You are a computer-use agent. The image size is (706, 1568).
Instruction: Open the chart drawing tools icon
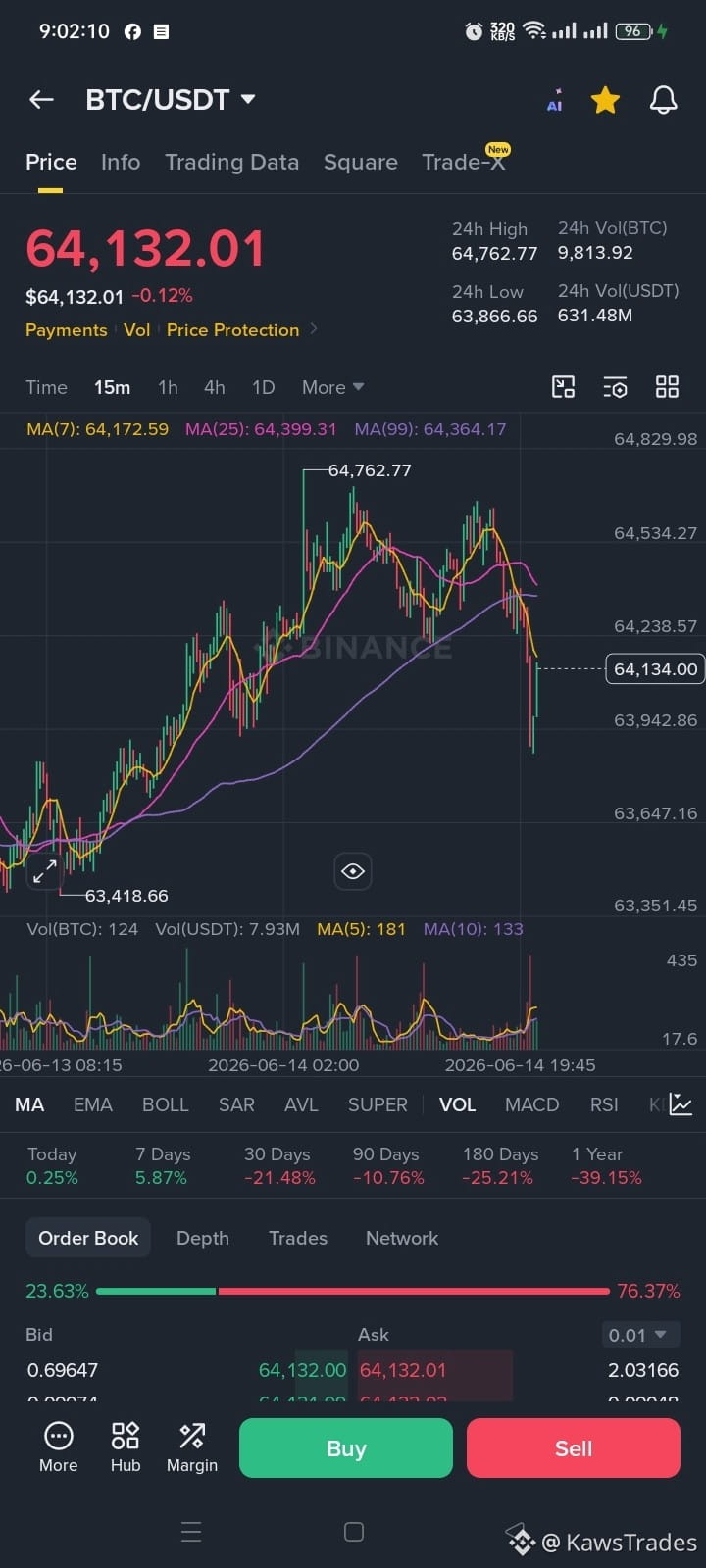tap(563, 387)
